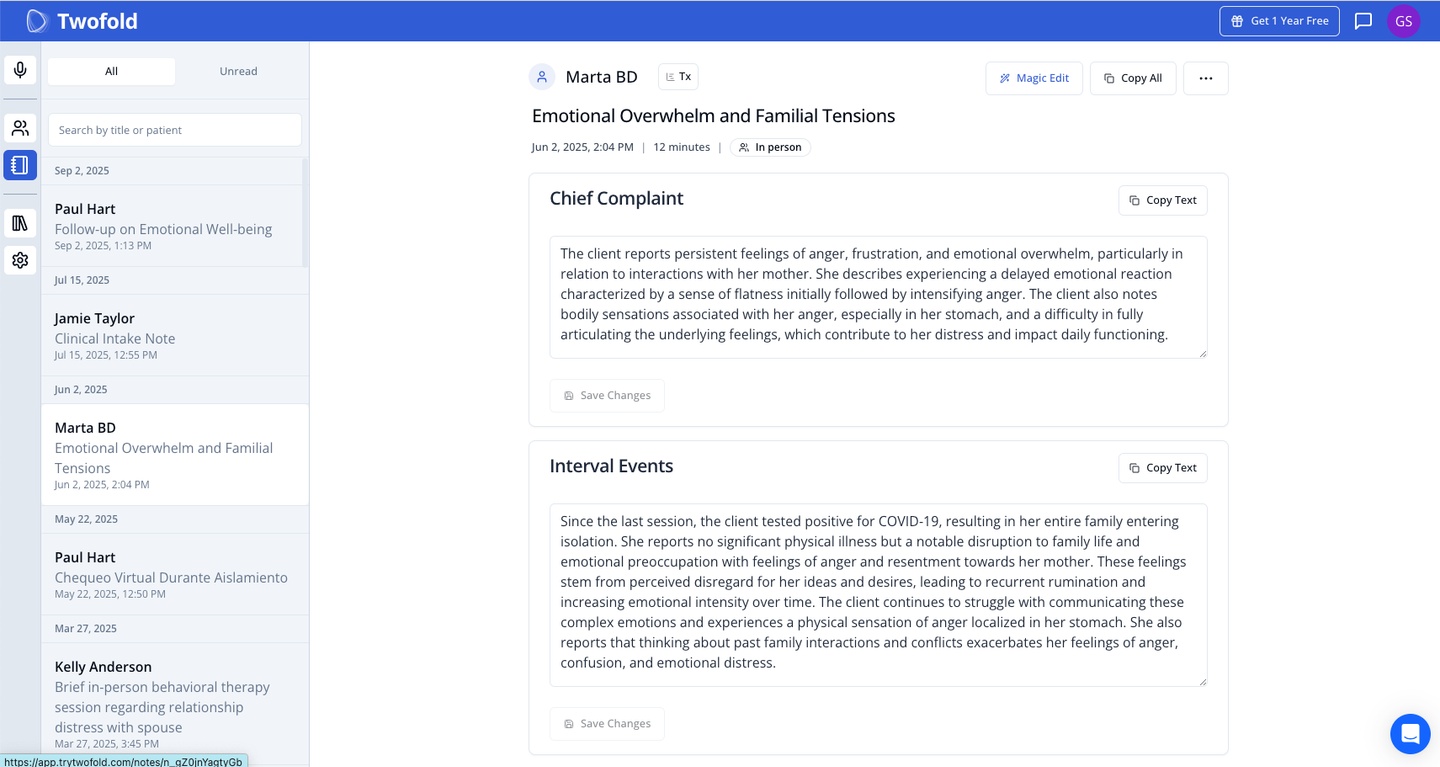
Task: Open the settings gear icon
Action: [20, 260]
